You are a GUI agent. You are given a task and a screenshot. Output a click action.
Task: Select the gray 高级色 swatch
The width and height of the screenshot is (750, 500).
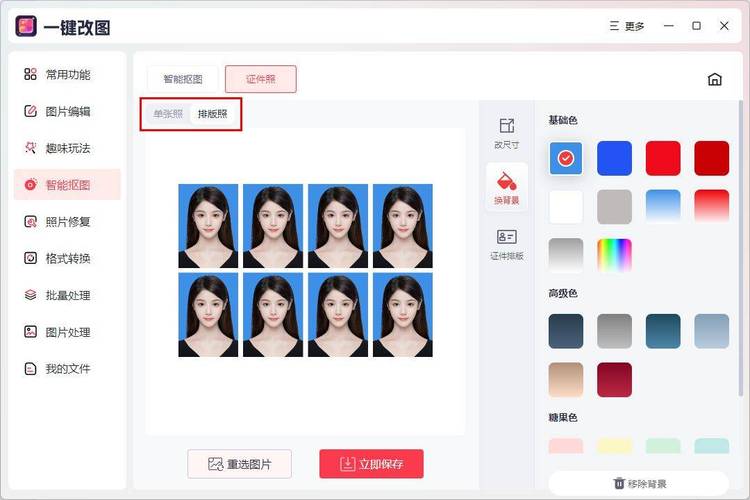tap(614, 331)
